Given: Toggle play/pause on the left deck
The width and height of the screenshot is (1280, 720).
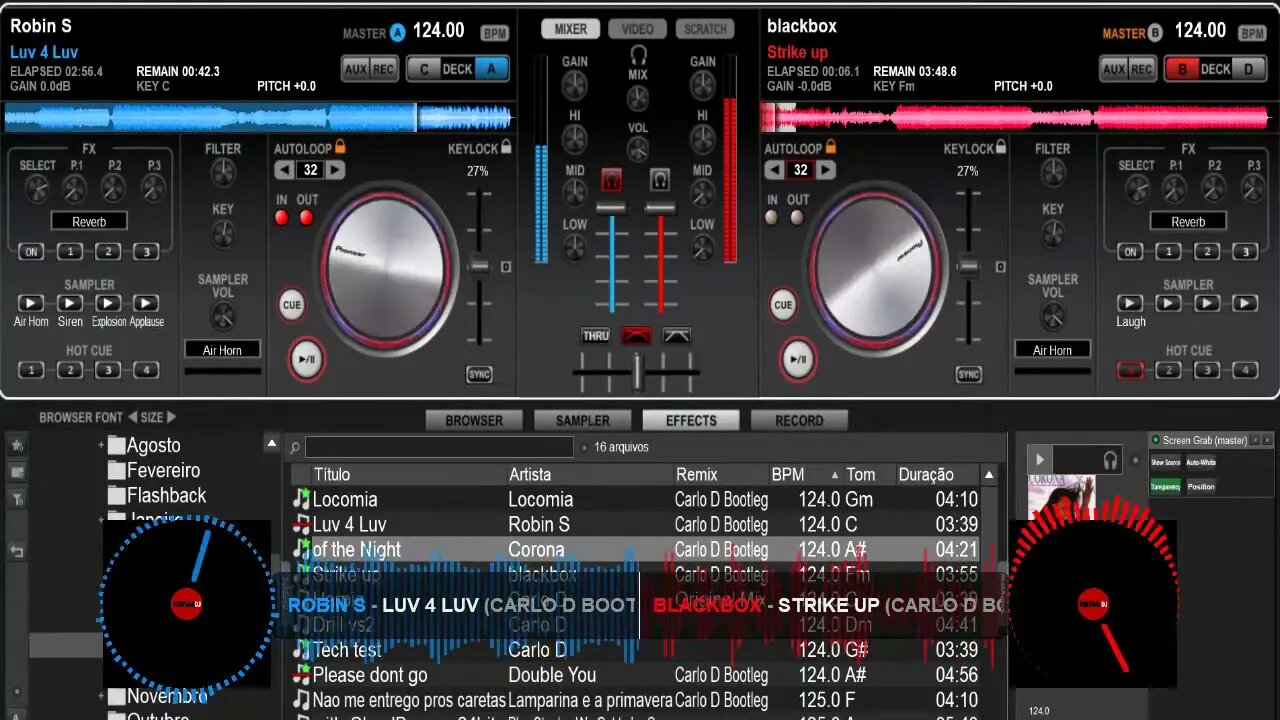Looking at the screenshot, I should coord(306,360).
